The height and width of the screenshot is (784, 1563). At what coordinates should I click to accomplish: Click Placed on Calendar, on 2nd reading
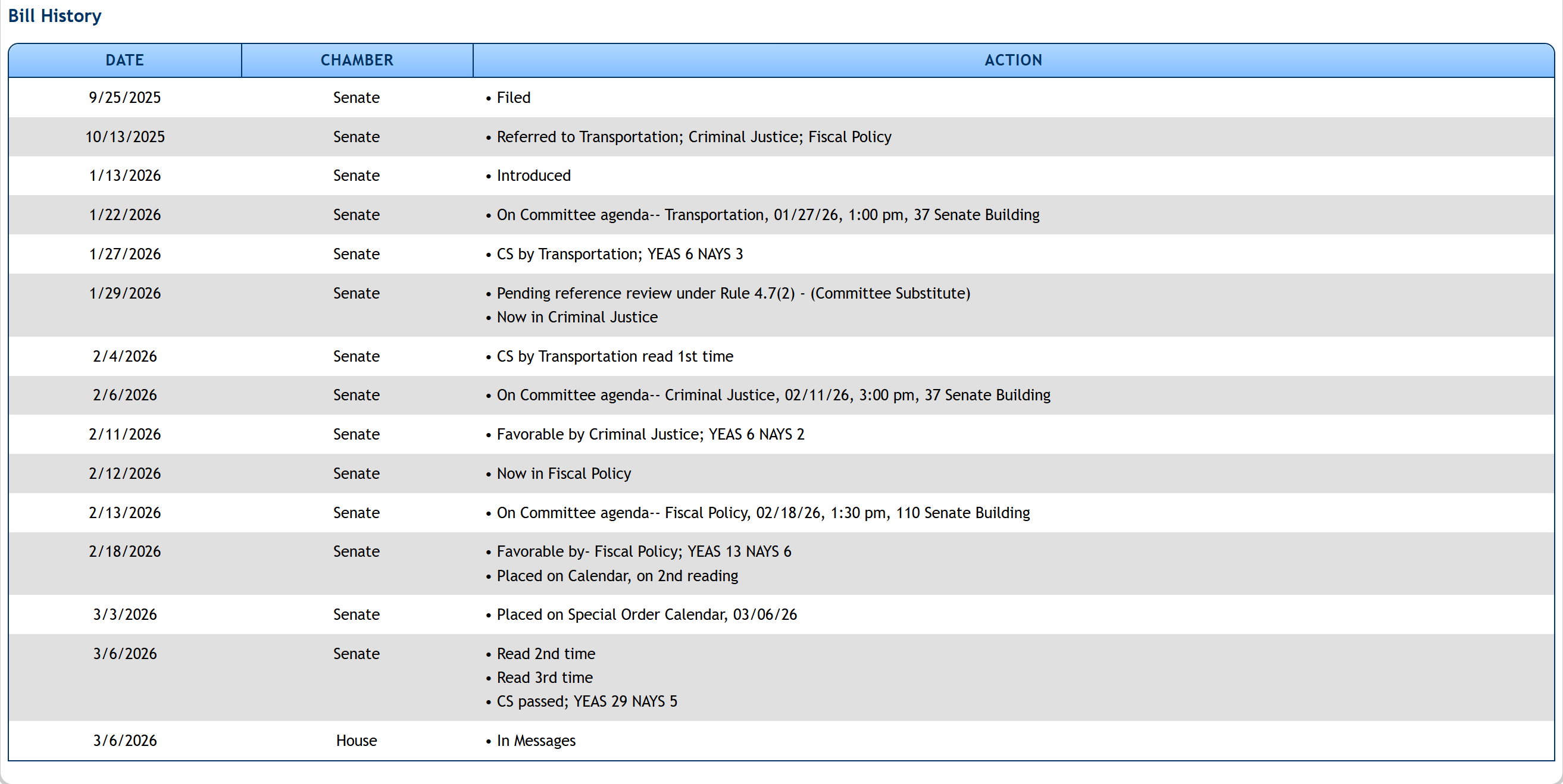pos(617,576)
